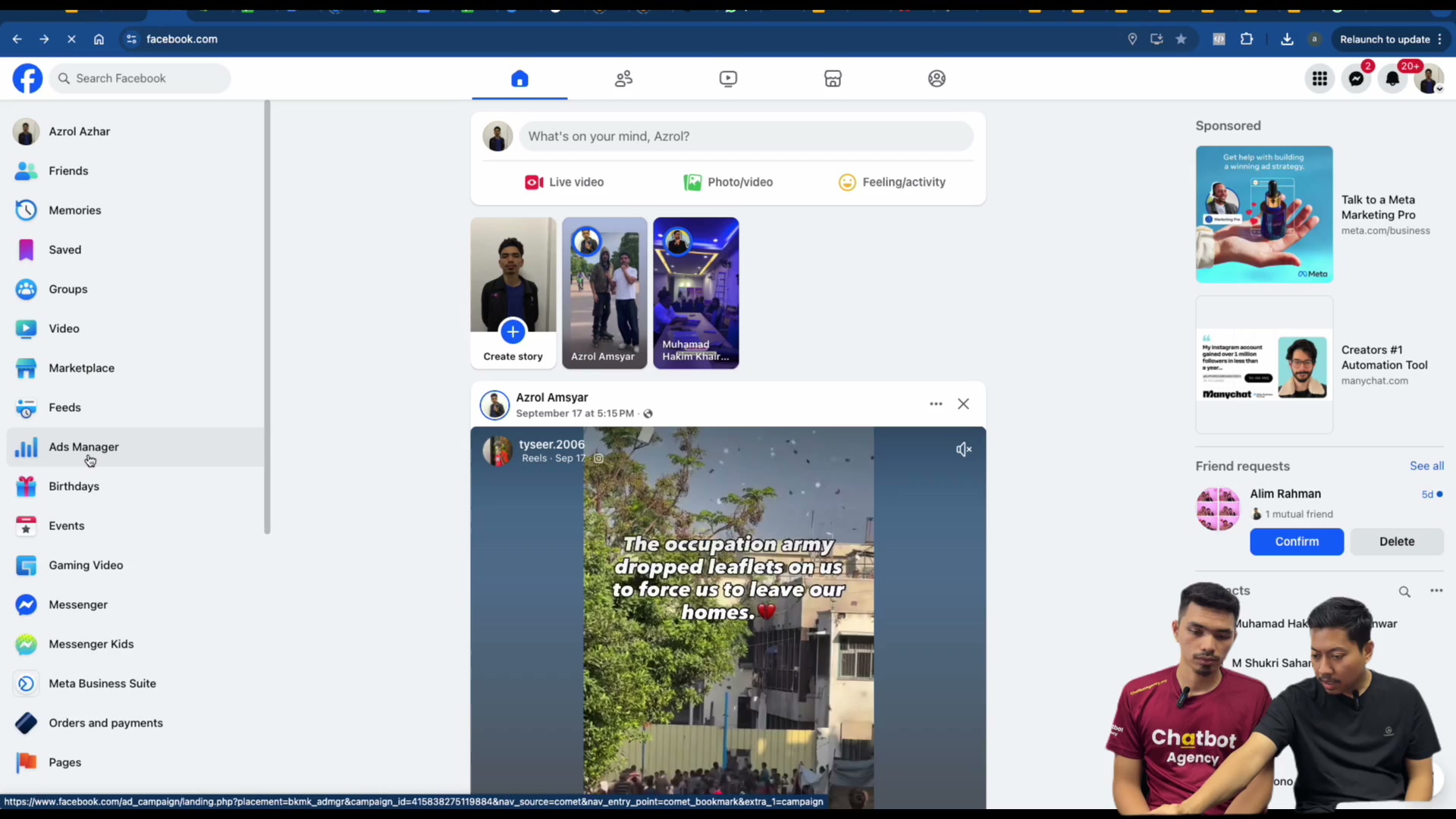Viewport: 1456px width, 819px height.
Task: Open Pages in the left sidebar
Action: [x=135, y=762]
